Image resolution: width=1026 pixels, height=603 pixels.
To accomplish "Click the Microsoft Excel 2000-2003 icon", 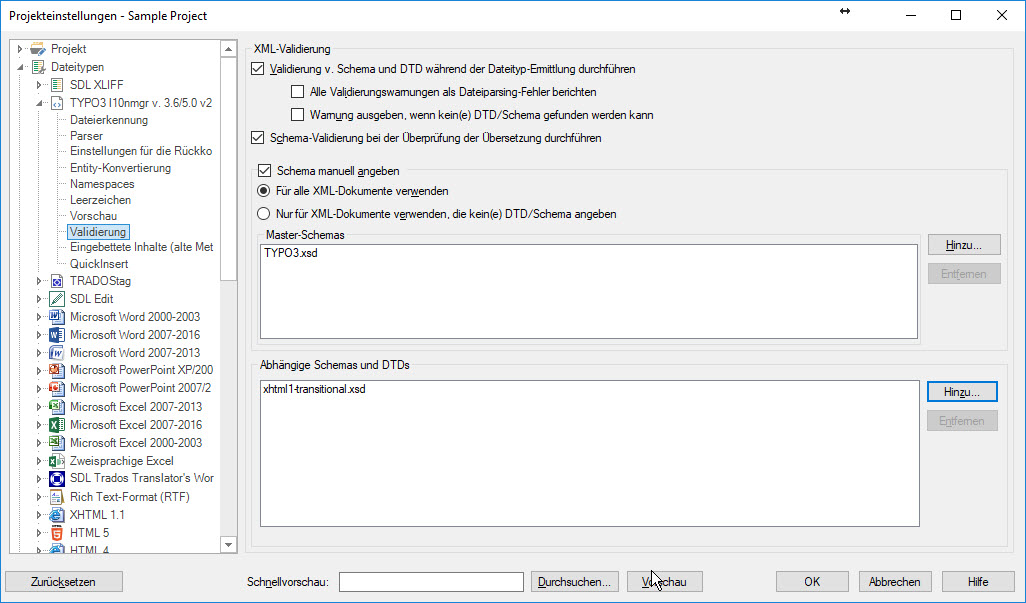I will (57, 443).
